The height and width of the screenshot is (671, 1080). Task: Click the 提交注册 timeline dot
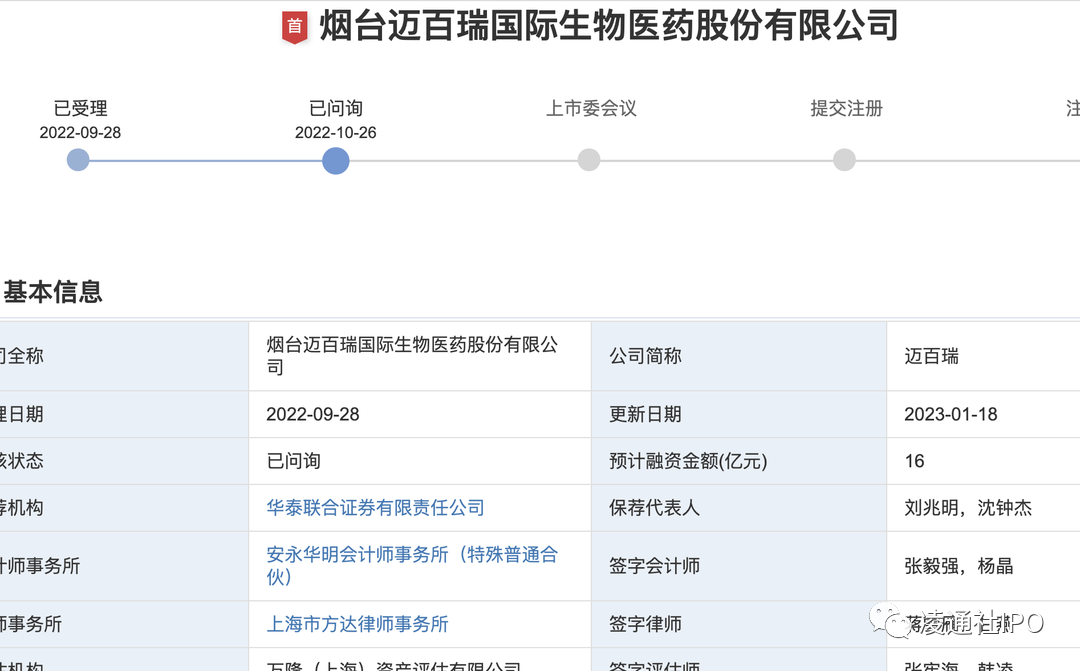844,160
